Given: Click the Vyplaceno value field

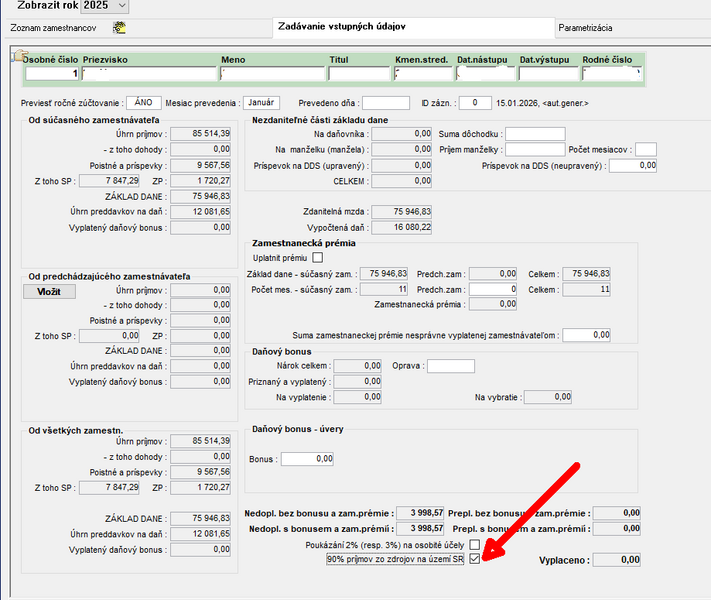Looking at the screenshot, I should click(x=617, y=560).
